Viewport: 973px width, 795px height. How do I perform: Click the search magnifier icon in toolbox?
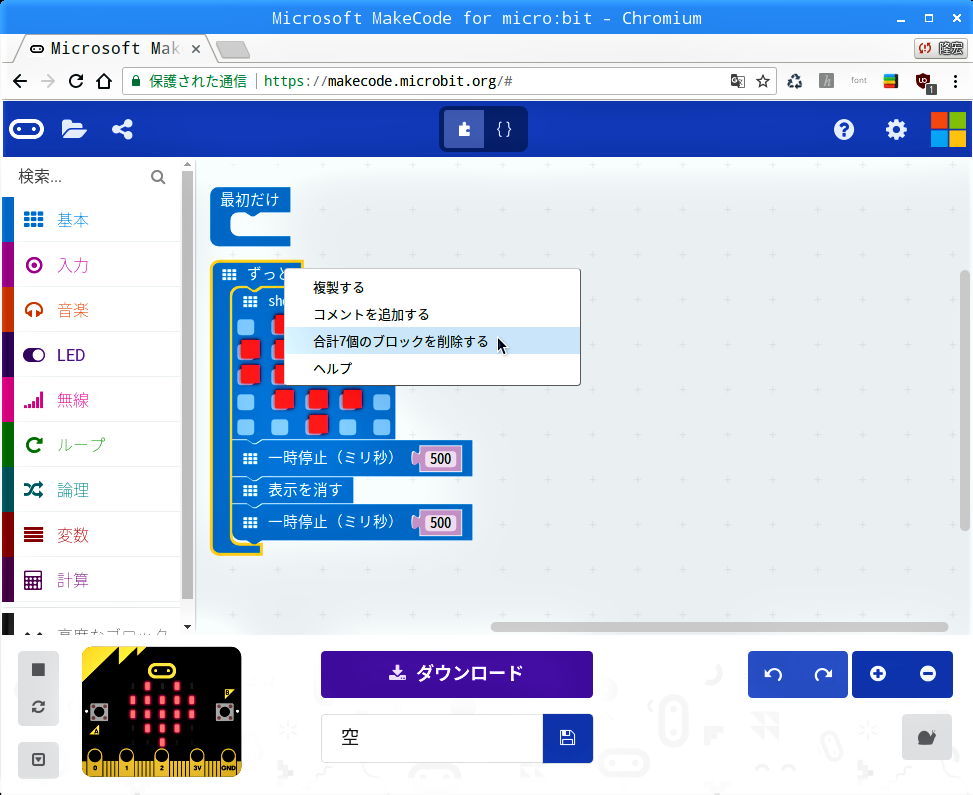(x=158, y=177)
